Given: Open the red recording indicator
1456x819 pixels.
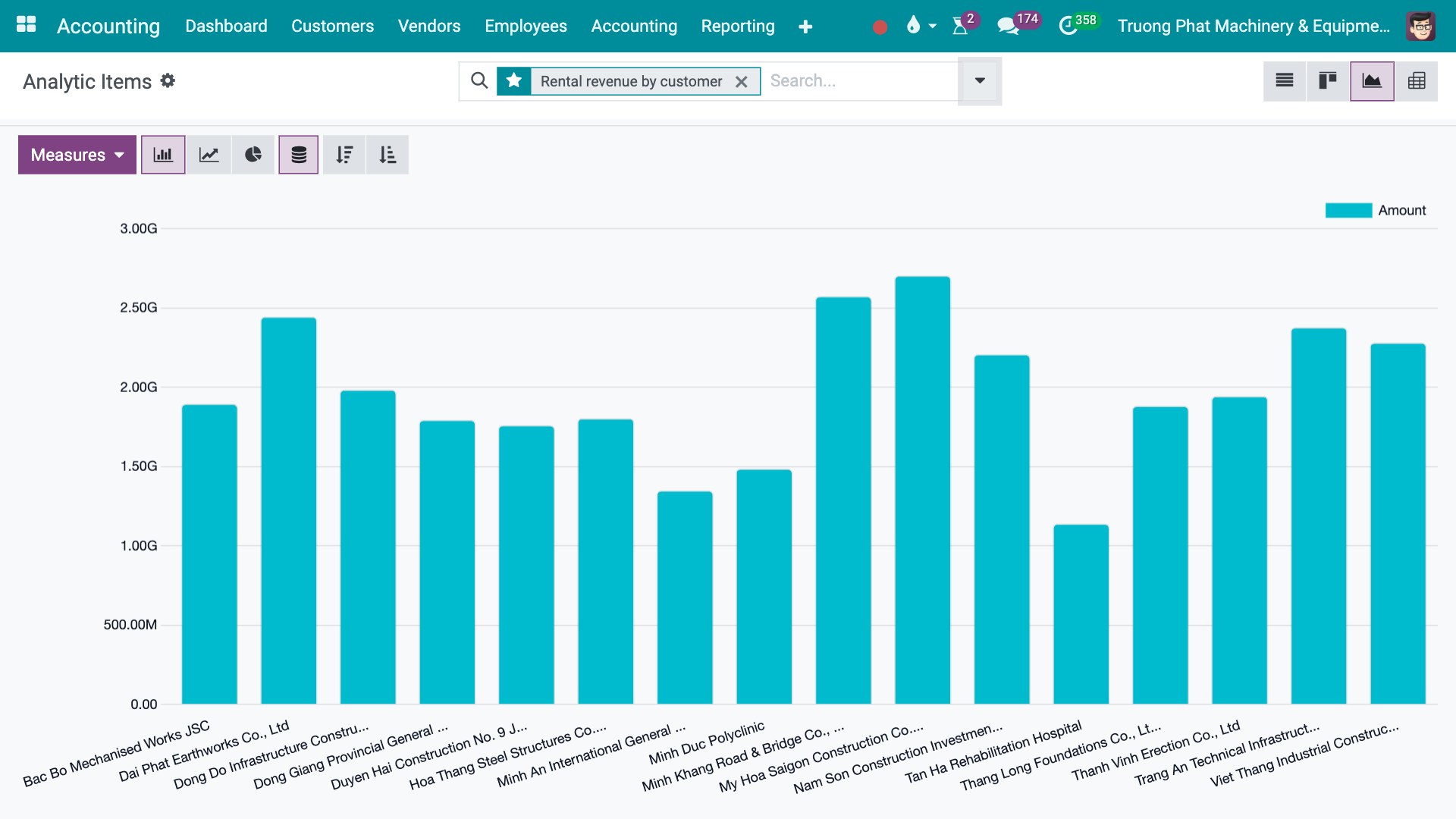Looking at the screenshot, I should pos(880,27).
